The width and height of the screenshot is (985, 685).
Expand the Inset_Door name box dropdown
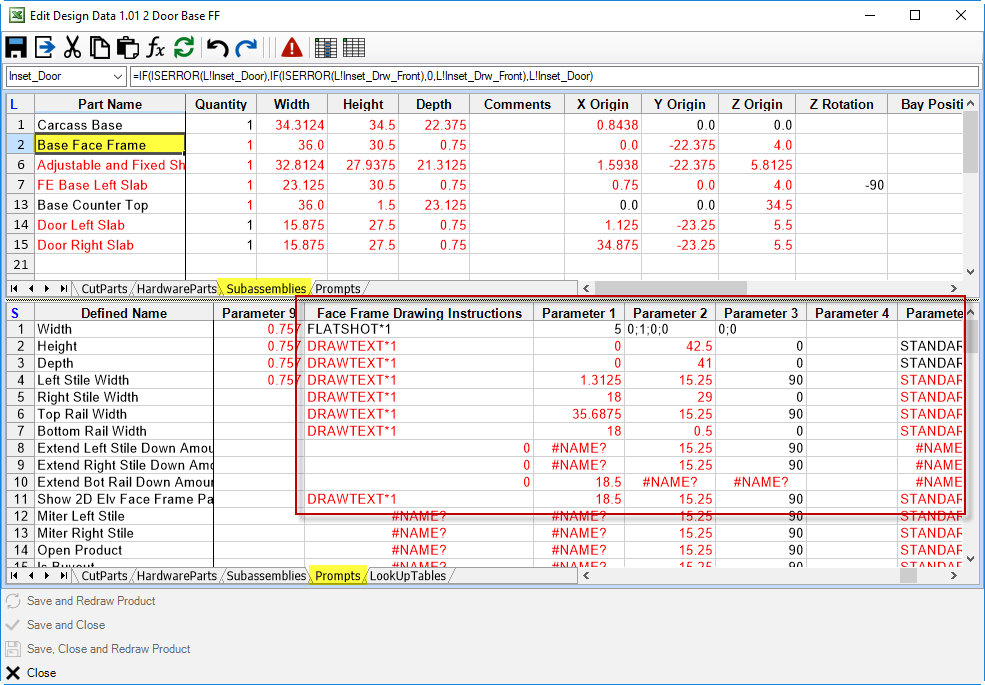pyautogui.click(x=117, y=77)
